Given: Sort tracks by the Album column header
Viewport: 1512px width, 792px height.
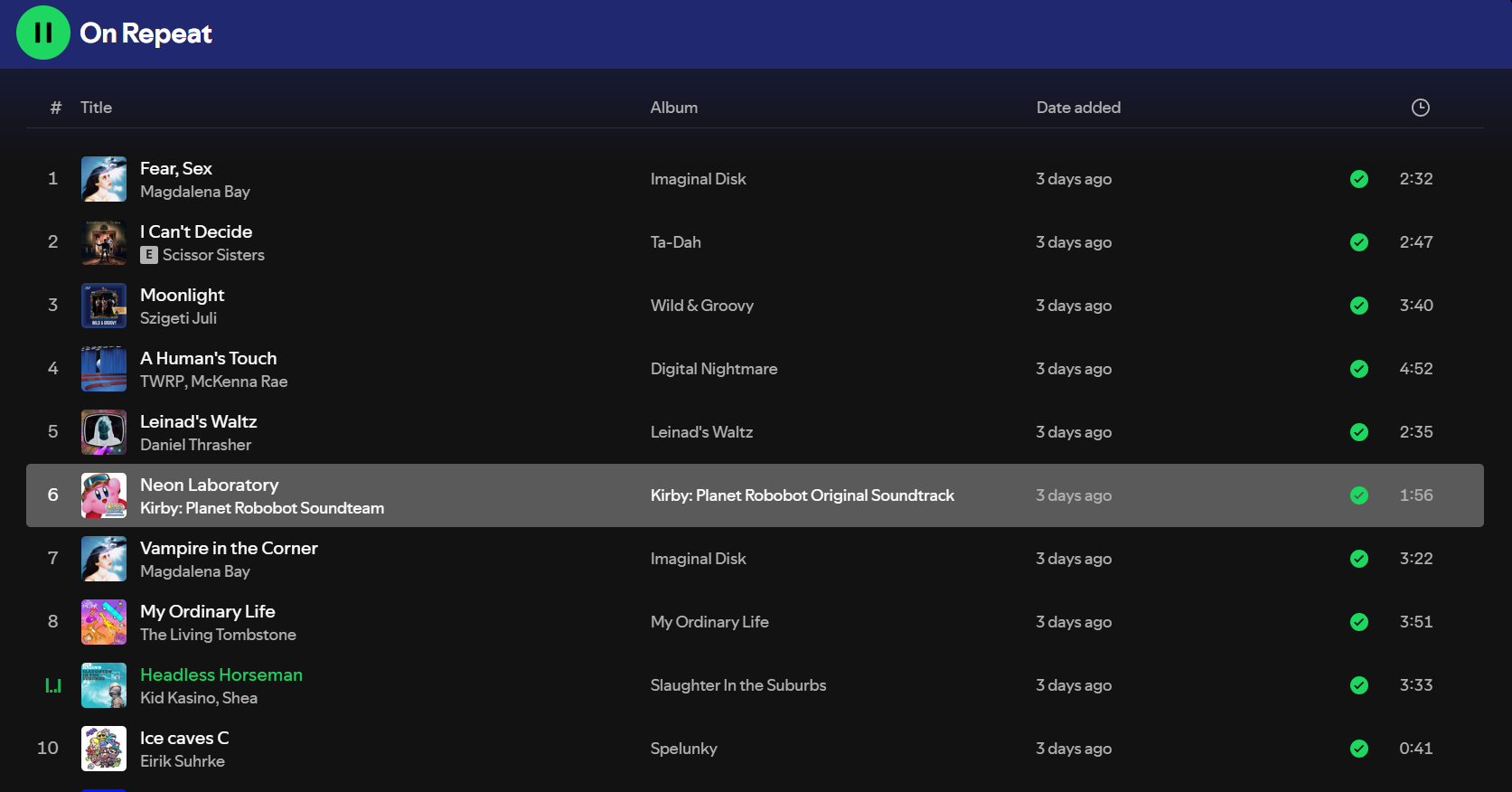Looking at the screenshot, I should 674,108.
